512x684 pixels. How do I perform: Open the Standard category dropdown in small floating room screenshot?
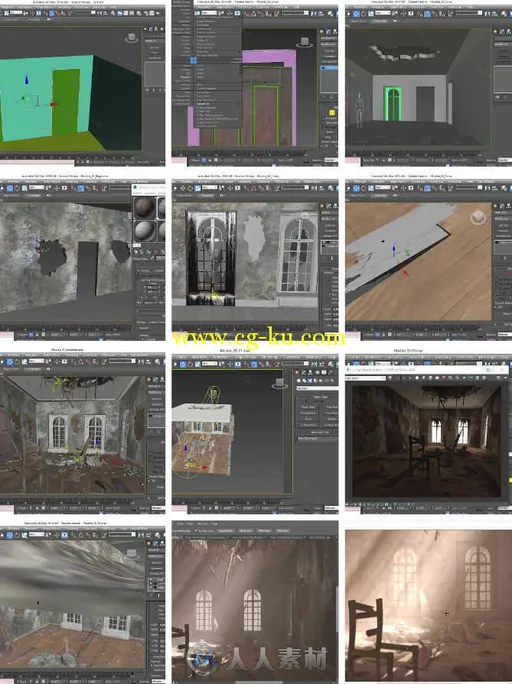[317, 388]
